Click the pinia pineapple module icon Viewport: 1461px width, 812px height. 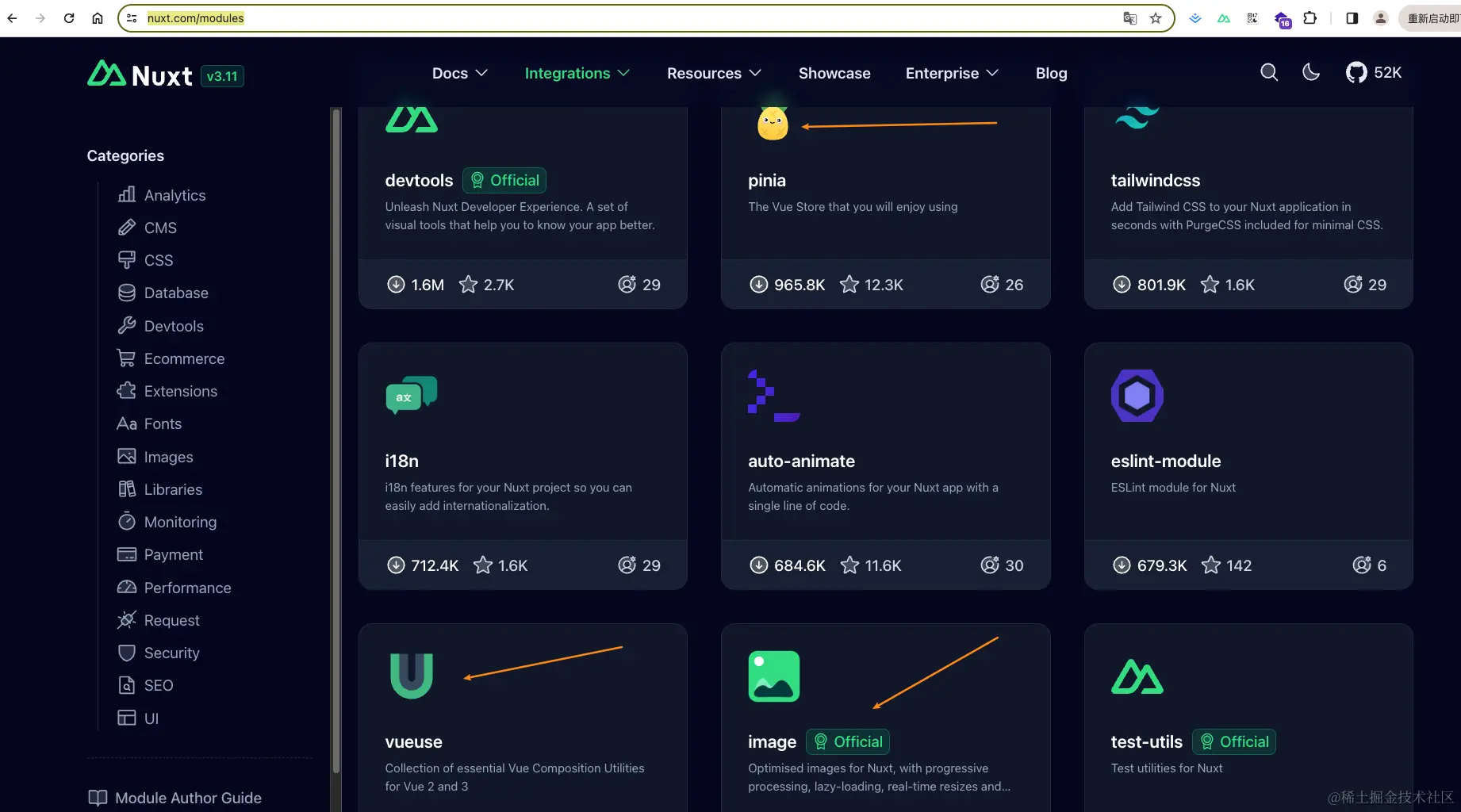pyautogui.click(x=773, y=124)
